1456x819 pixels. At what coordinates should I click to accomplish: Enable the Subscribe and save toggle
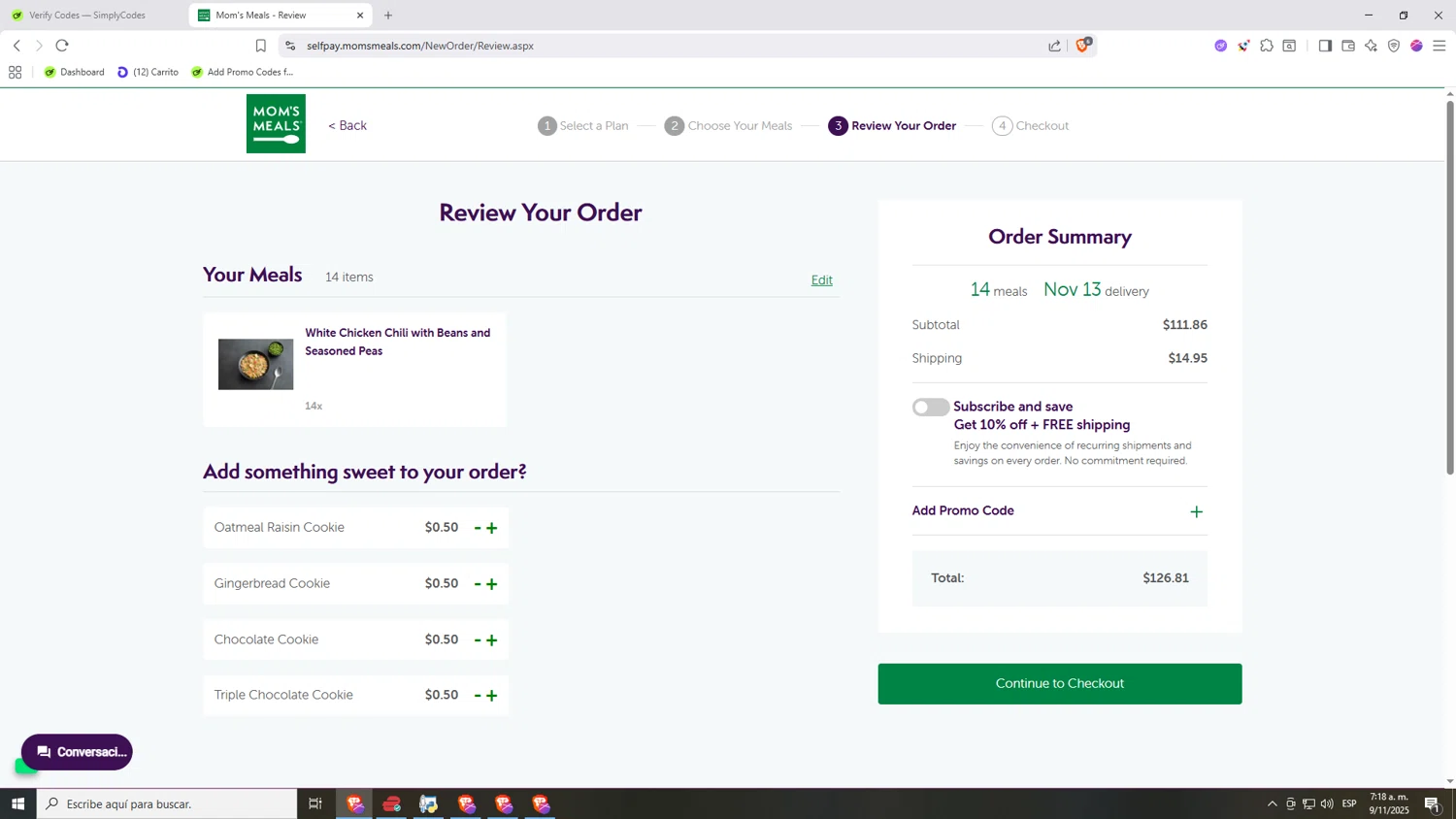pos(931,407)
